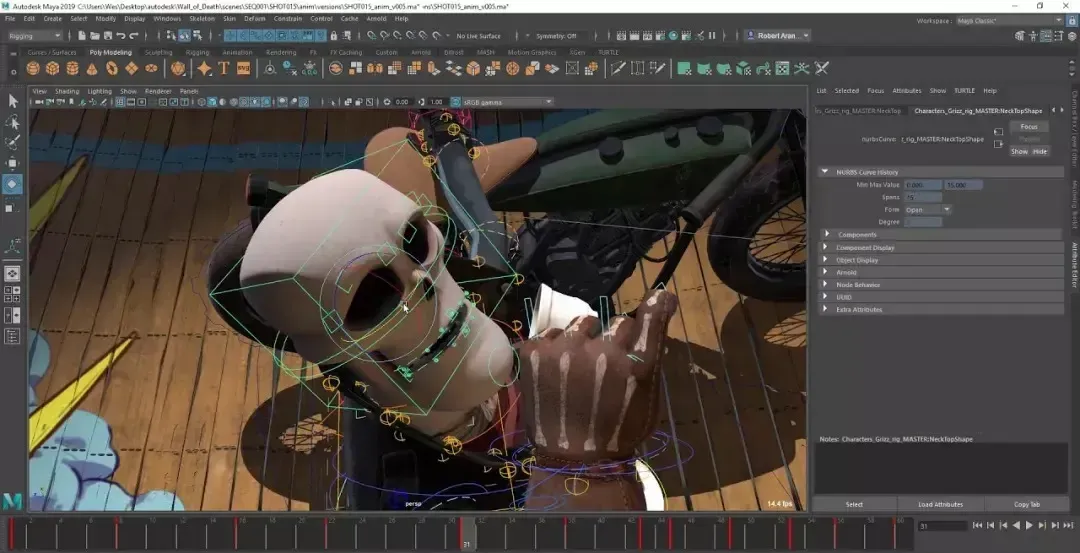Select the Move tool in toolbox
Viewport: 1080px width, 553px height.
[12, 163]
